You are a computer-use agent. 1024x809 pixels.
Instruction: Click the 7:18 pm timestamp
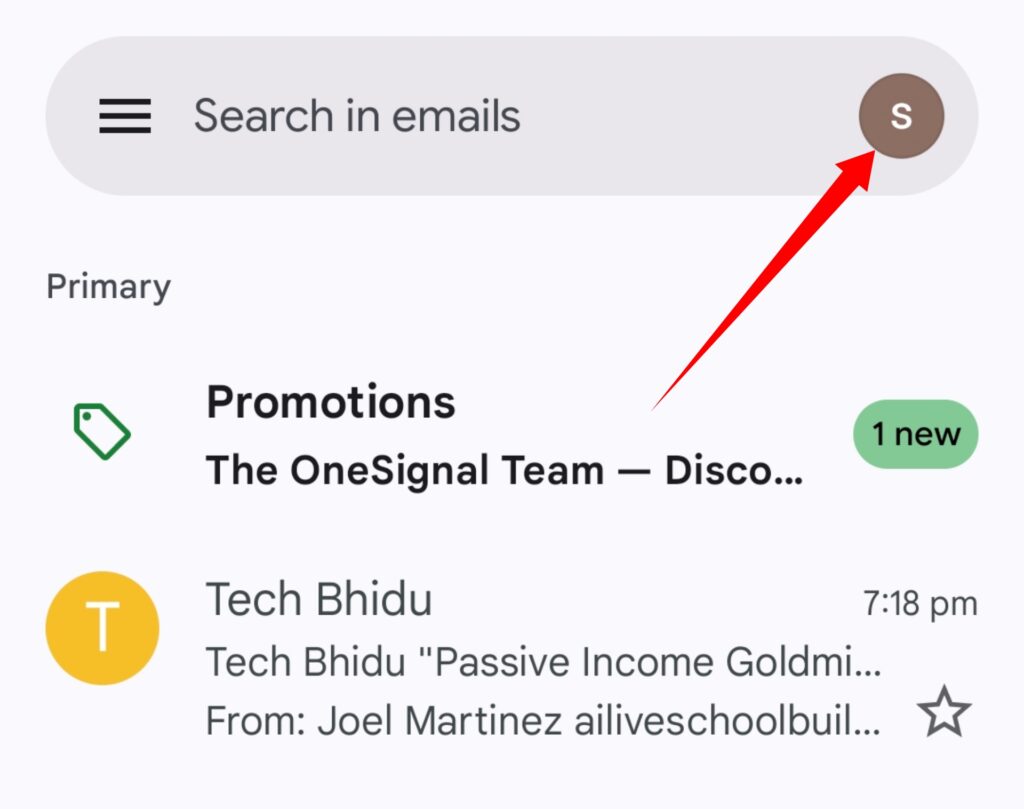(x=920, y=603)
